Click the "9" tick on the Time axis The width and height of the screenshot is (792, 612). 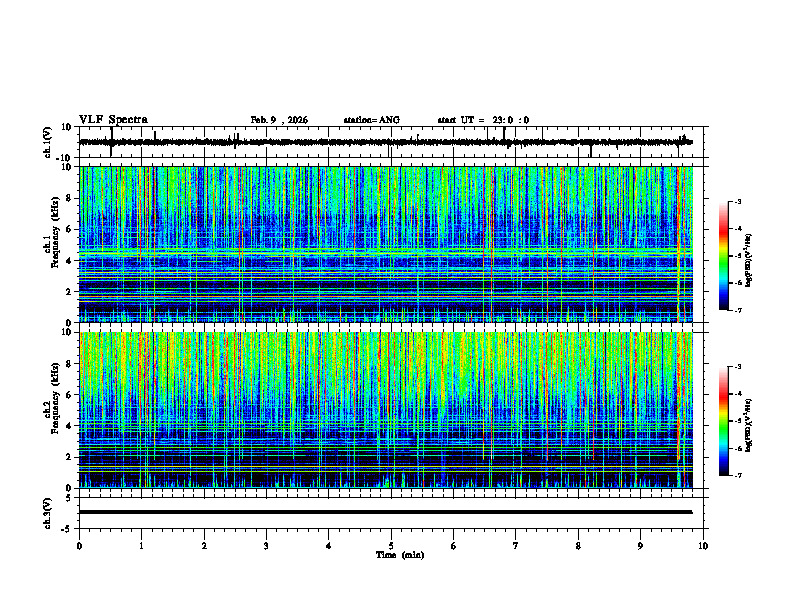pyautogui.click(x=640, y=546)
